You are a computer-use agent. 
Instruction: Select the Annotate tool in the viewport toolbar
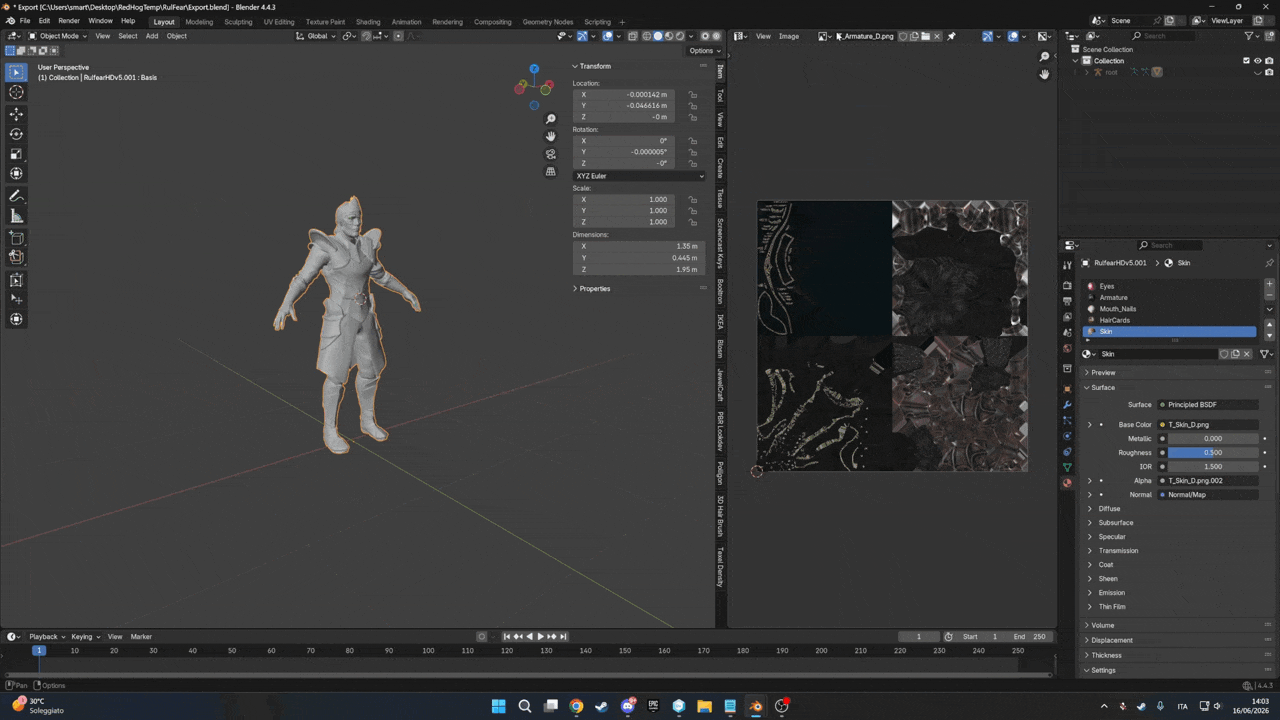click(x=16, y=196)
